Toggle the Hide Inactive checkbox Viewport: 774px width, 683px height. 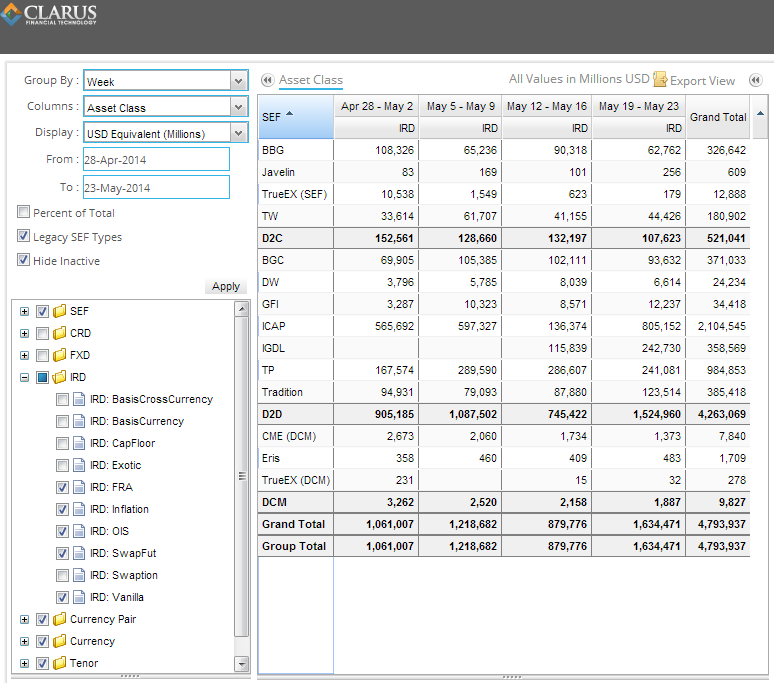click(x=23, y=260)
